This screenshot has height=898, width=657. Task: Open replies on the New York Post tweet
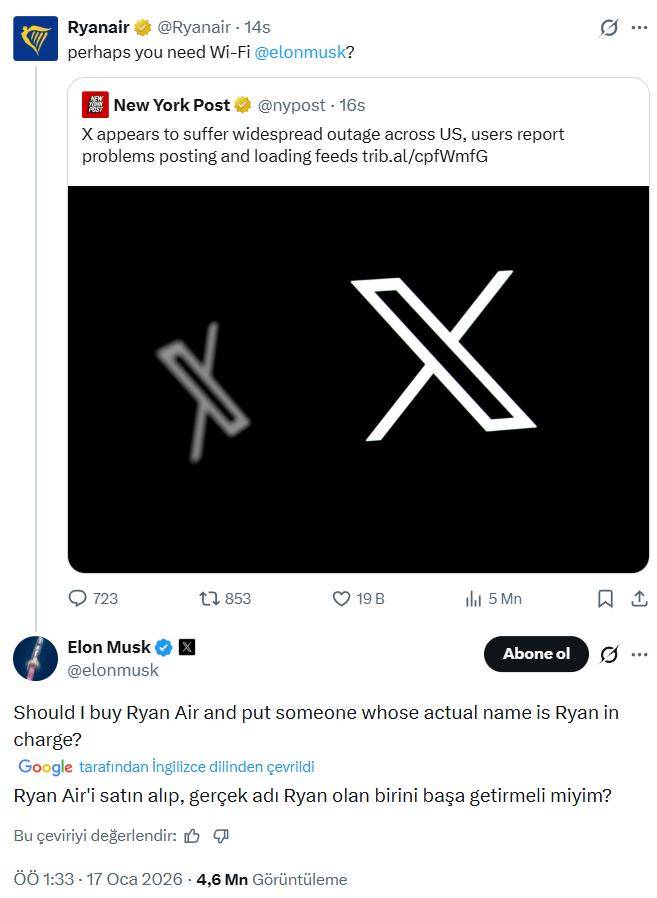(x=78, y=598)
